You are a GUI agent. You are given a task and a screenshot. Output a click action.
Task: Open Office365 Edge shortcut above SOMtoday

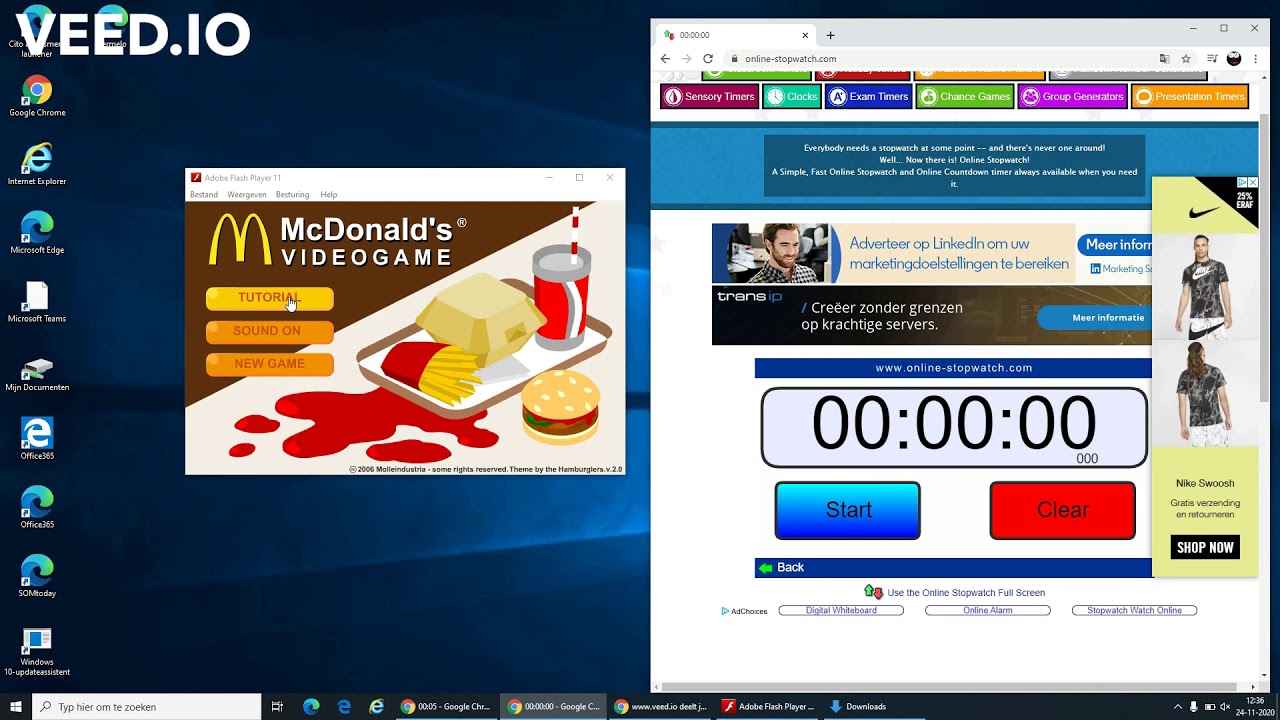tap(37, 509)
